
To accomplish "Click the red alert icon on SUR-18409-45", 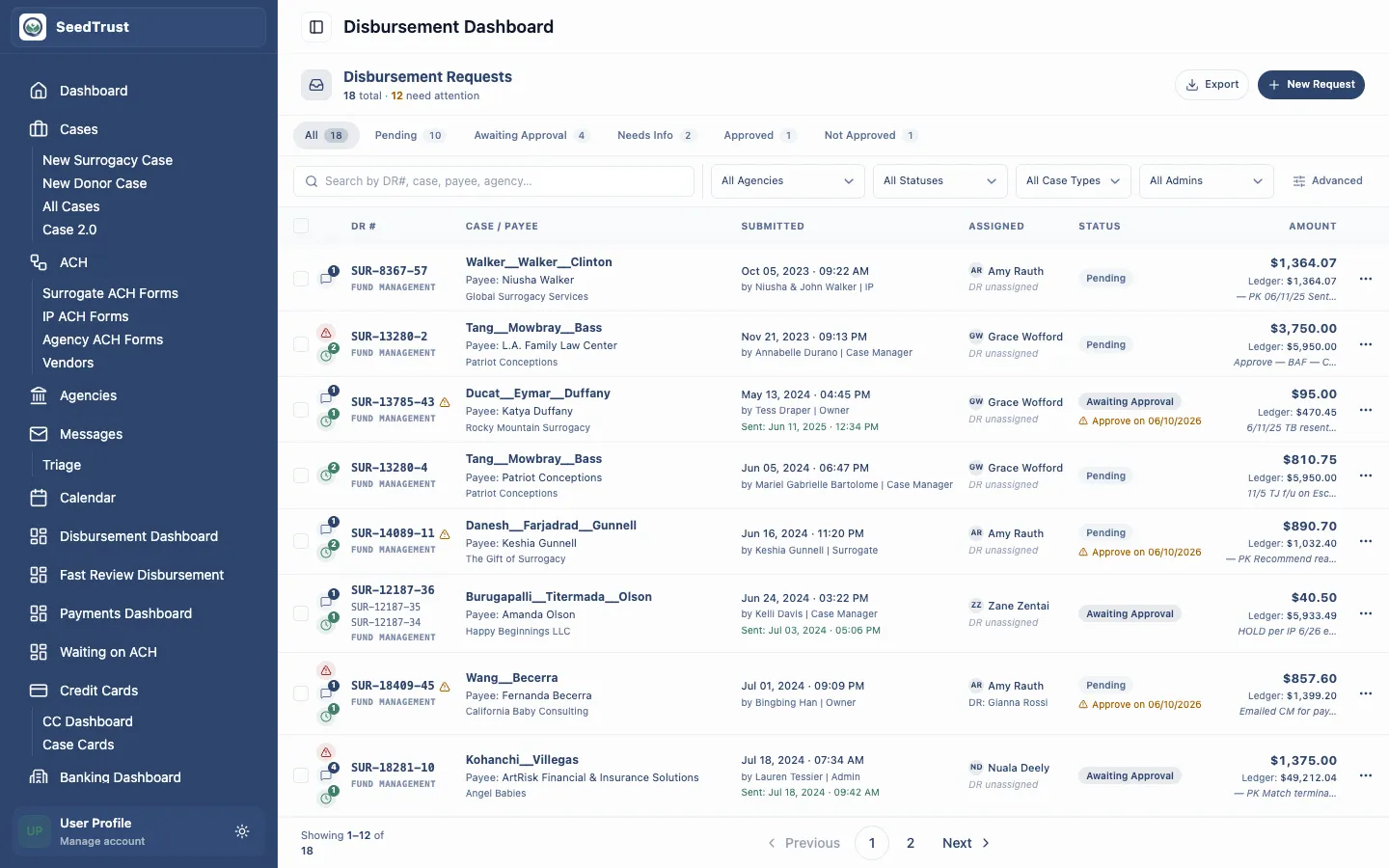I will pos(326,670).
